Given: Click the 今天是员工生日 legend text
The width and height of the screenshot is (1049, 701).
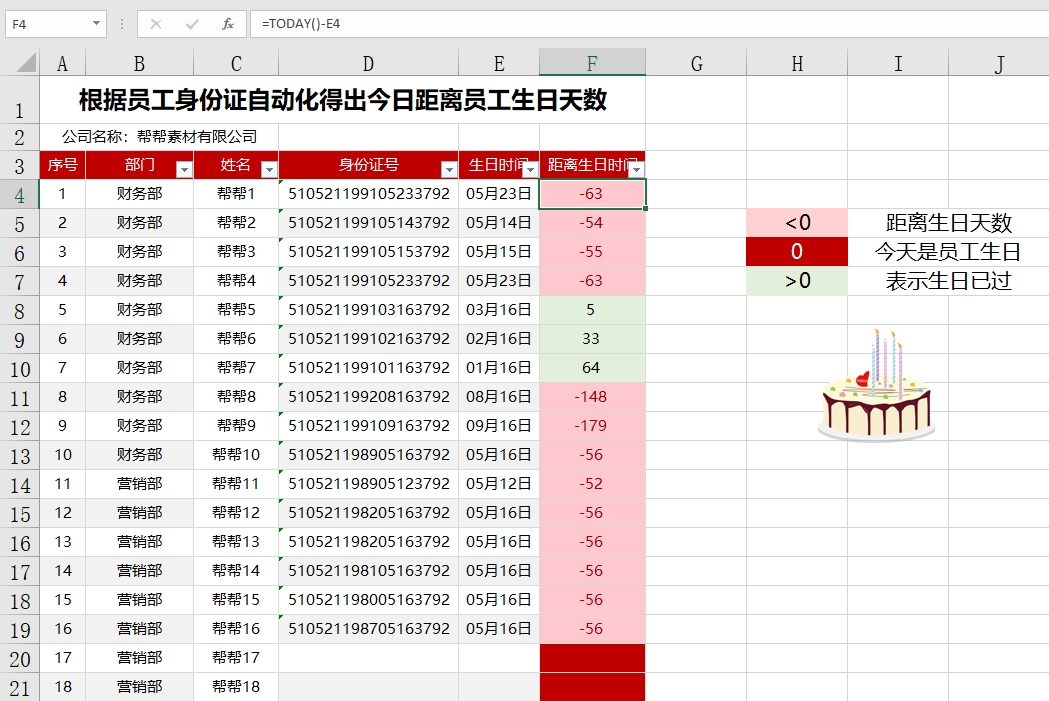Looking at the screenshot, I should 948,252.
